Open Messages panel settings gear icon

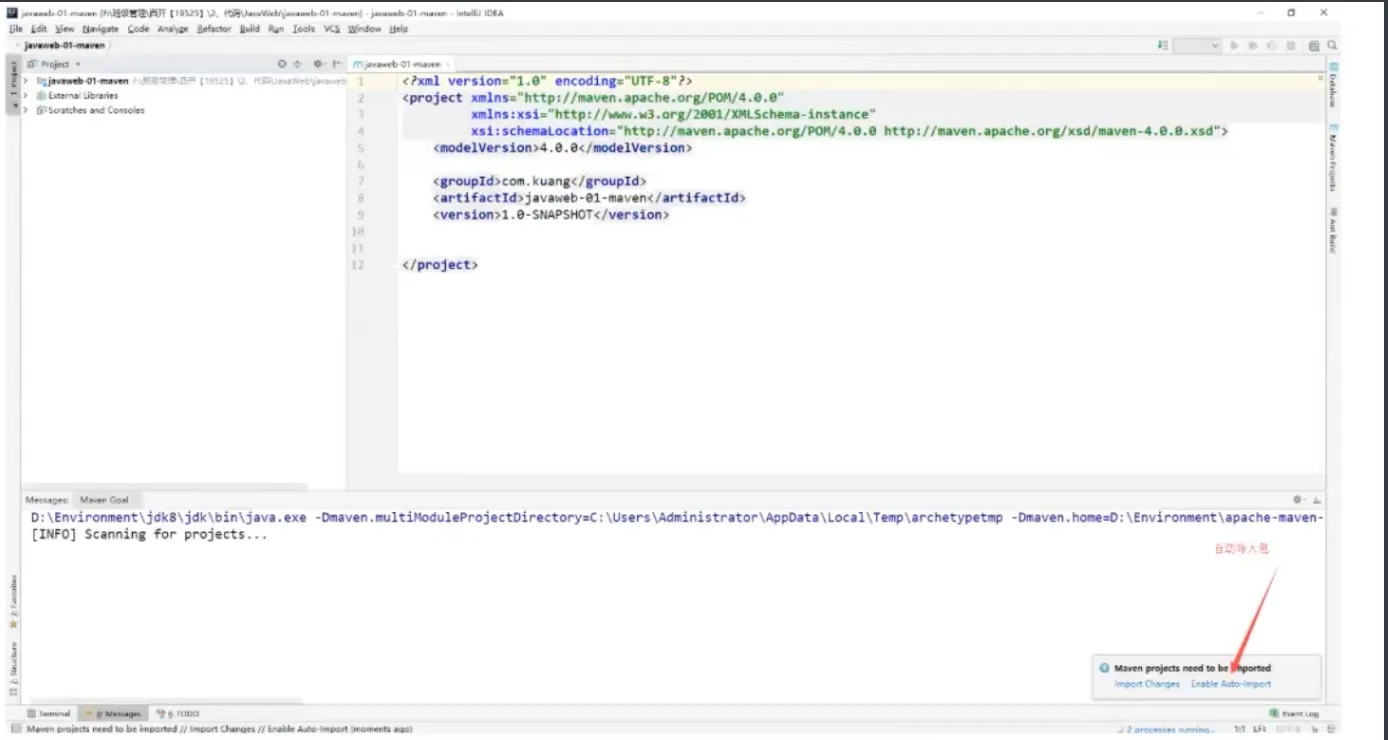tap(1298, 499)
